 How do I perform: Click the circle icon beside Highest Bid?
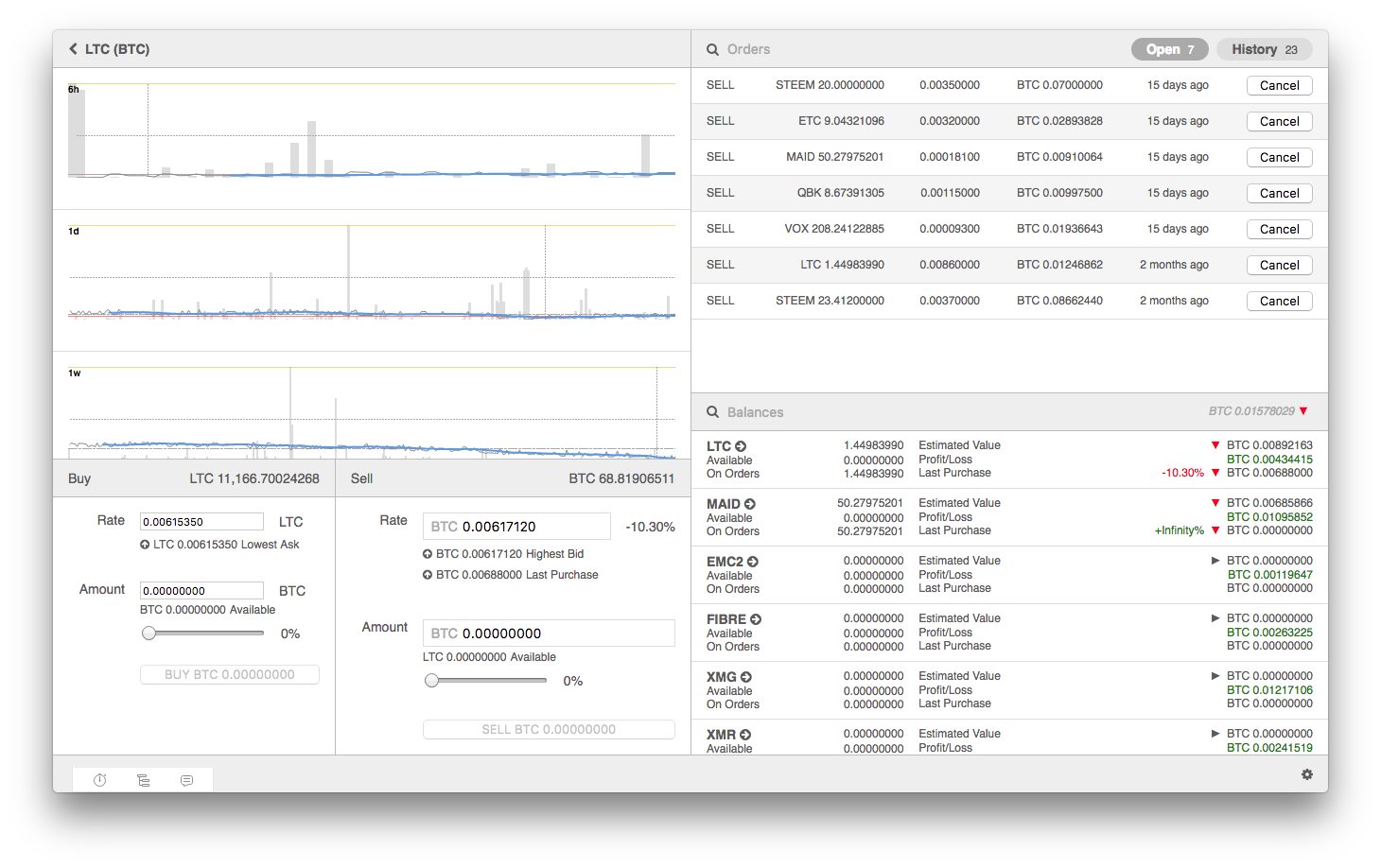click(x=428, y=554)
